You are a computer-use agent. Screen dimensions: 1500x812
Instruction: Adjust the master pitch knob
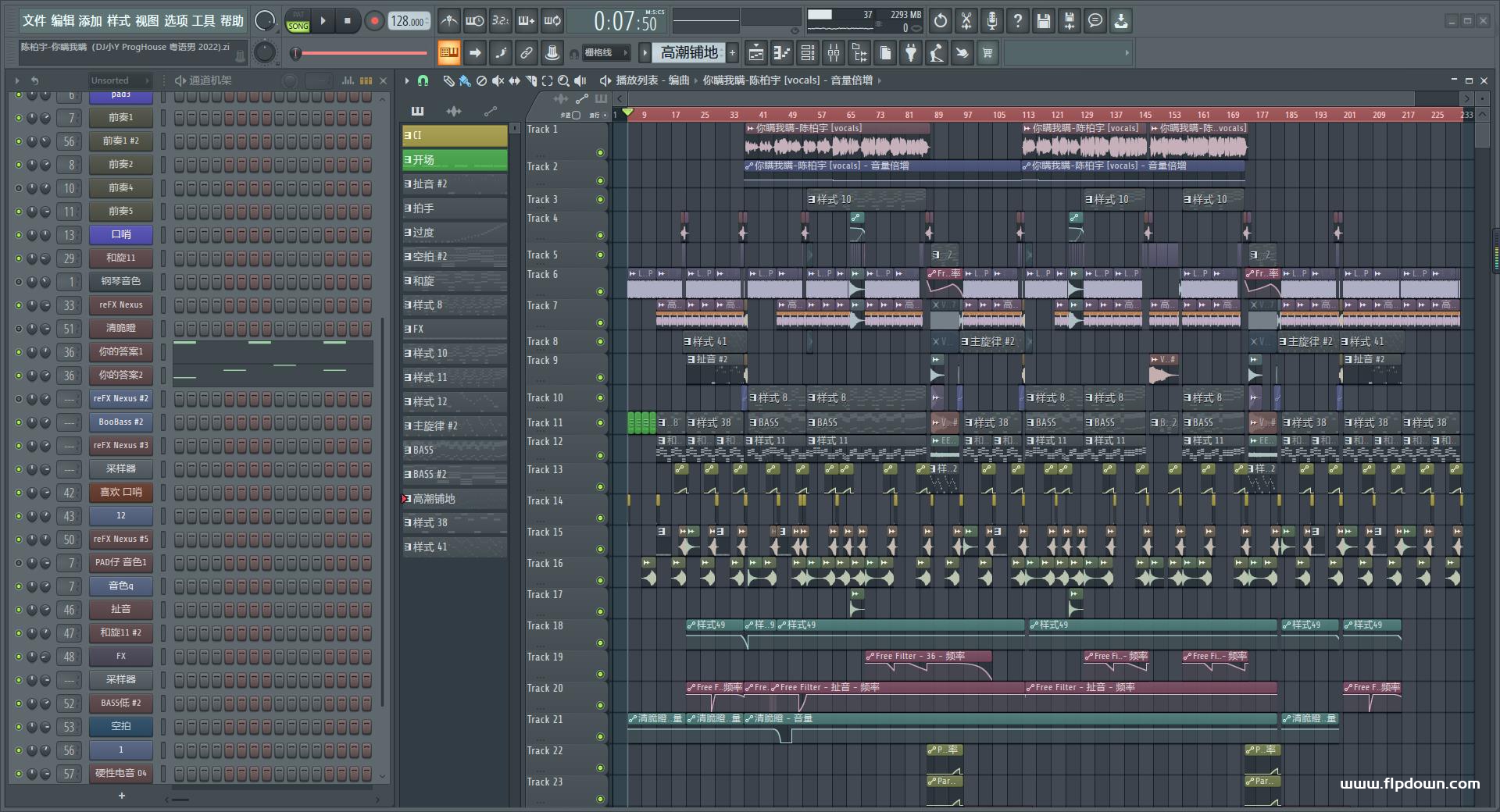(x=265, y=52)
